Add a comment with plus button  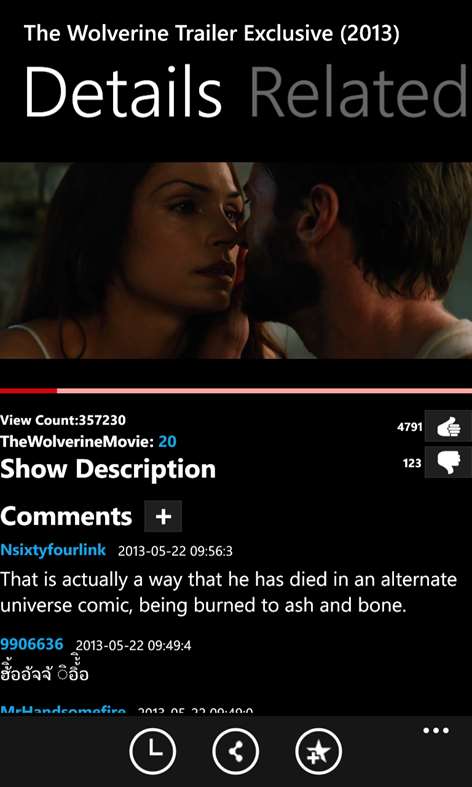(163, 516)
